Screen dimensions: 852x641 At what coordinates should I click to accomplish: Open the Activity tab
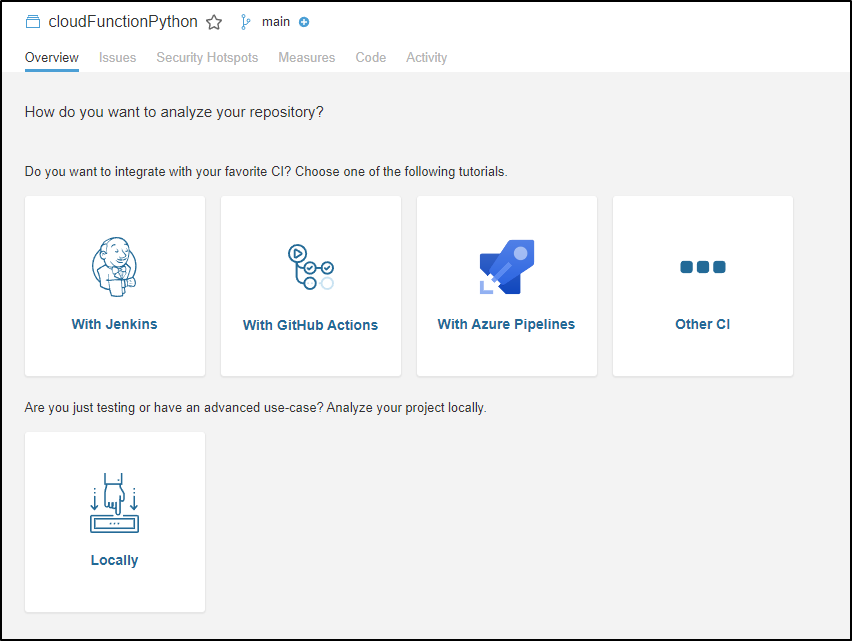pos(427,58)
